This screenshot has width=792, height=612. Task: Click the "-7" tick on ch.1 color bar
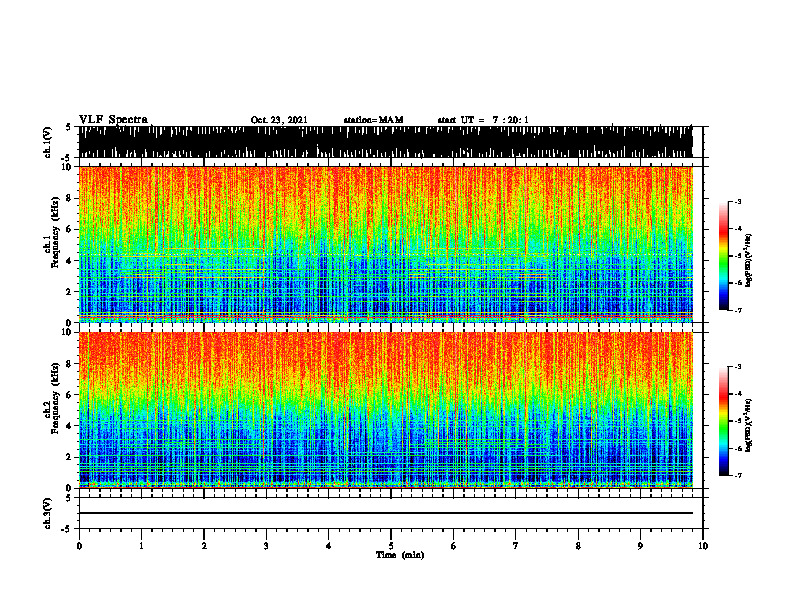coord(738,310)
